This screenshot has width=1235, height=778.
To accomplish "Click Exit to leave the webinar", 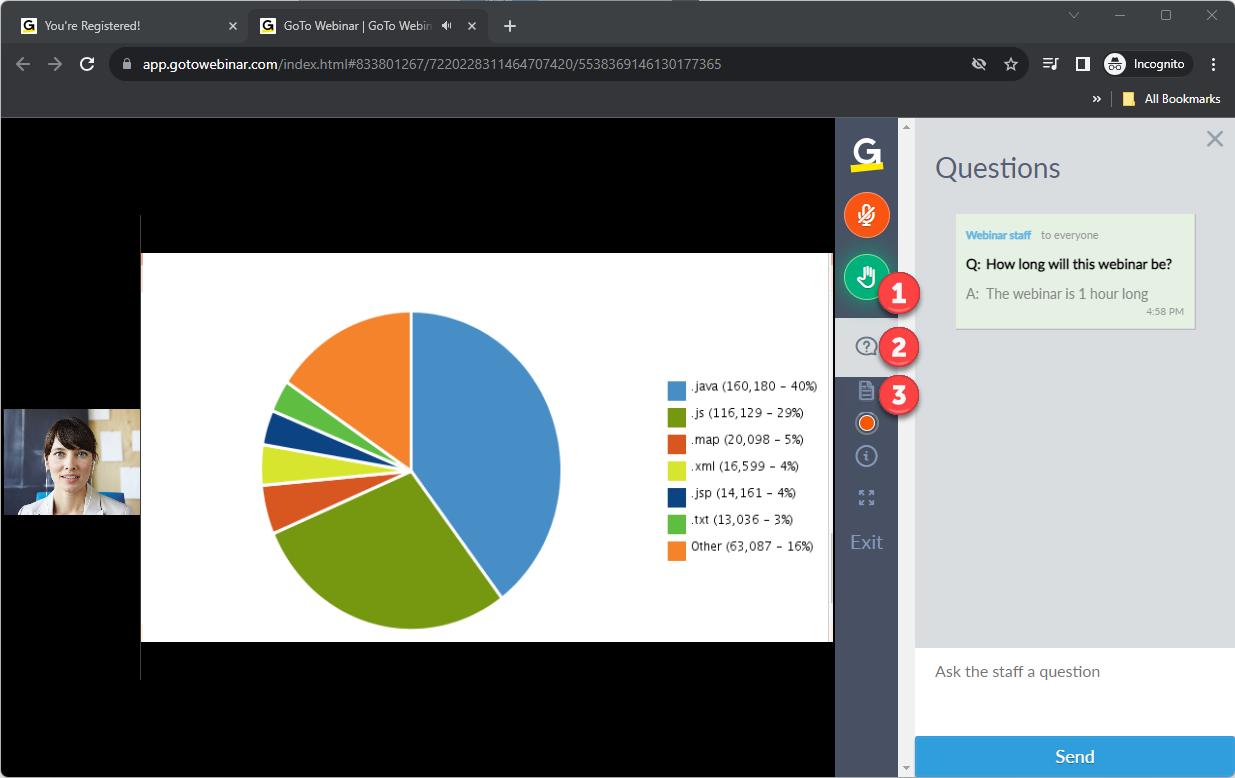I will [x=866, y=542].
